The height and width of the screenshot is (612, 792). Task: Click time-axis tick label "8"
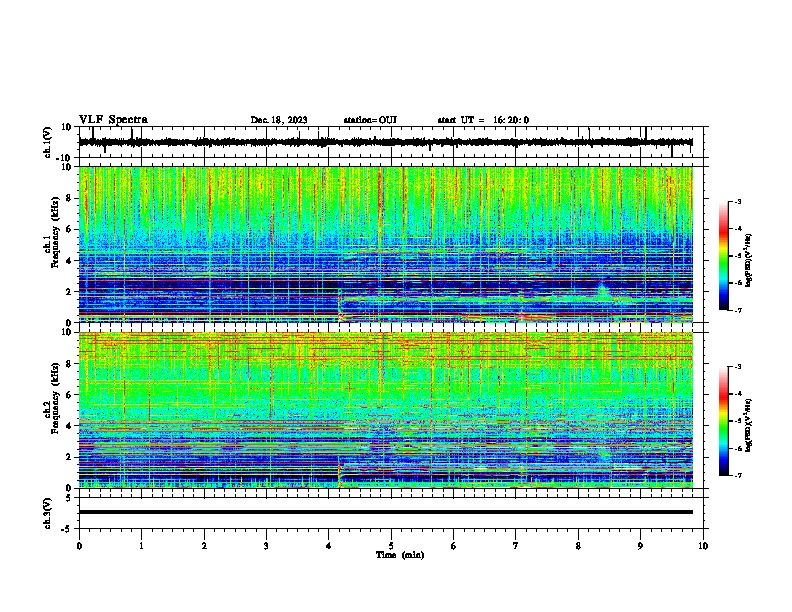(x=578, y=546)
